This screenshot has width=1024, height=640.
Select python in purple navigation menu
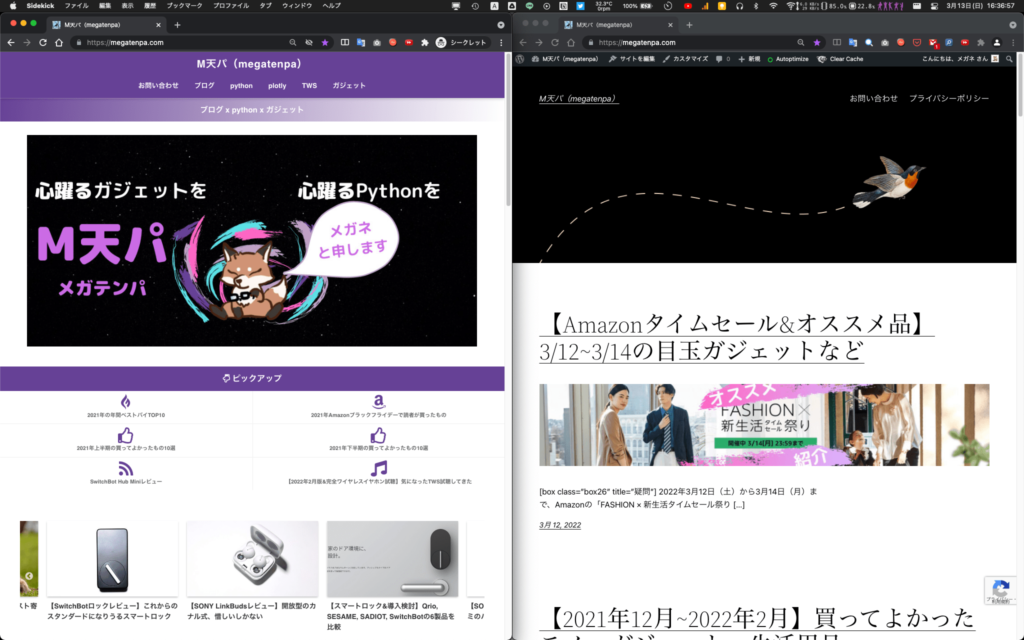click(241, 86)
